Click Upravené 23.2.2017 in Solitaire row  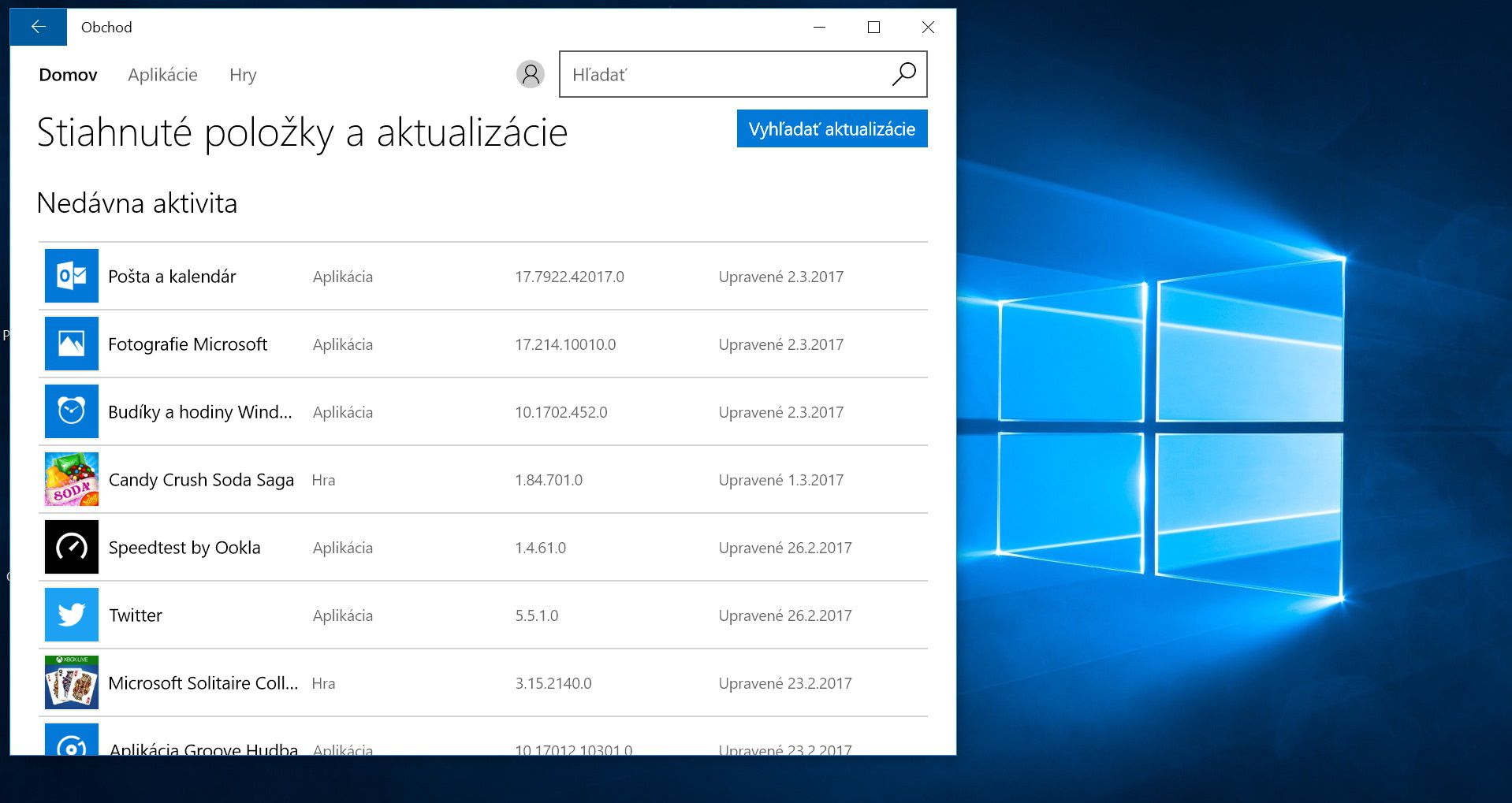pyautogui.click(x=785, y=683)
